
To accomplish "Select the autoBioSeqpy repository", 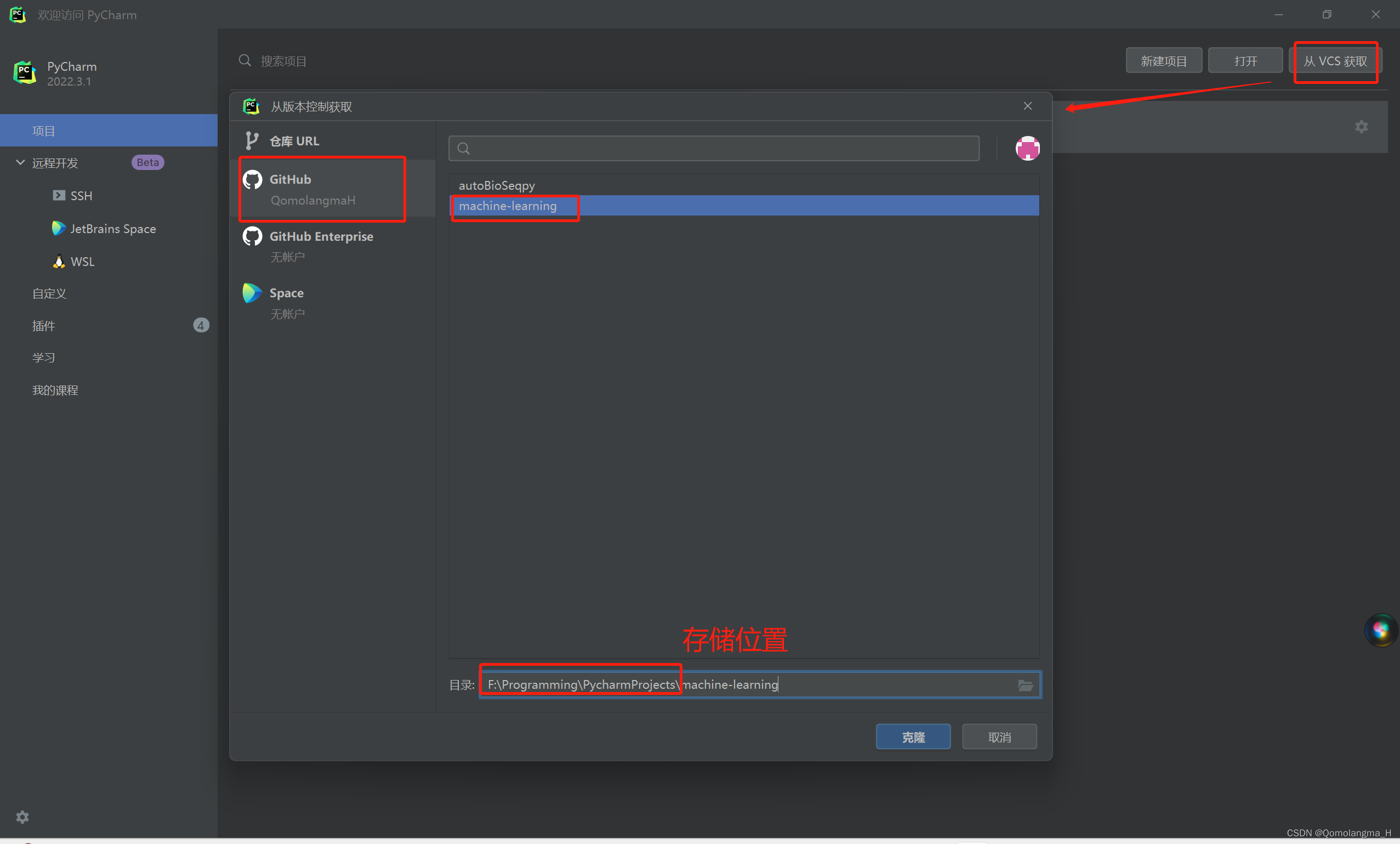I will click(497, 185).
